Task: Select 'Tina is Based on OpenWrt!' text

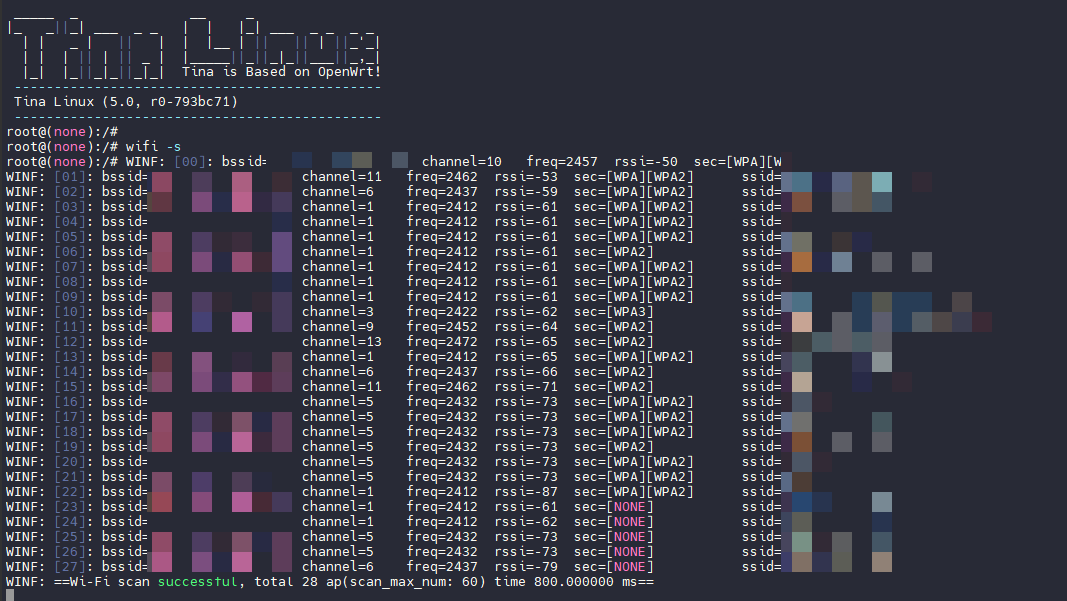Action: pyautogui.click(x=281, y=71)
